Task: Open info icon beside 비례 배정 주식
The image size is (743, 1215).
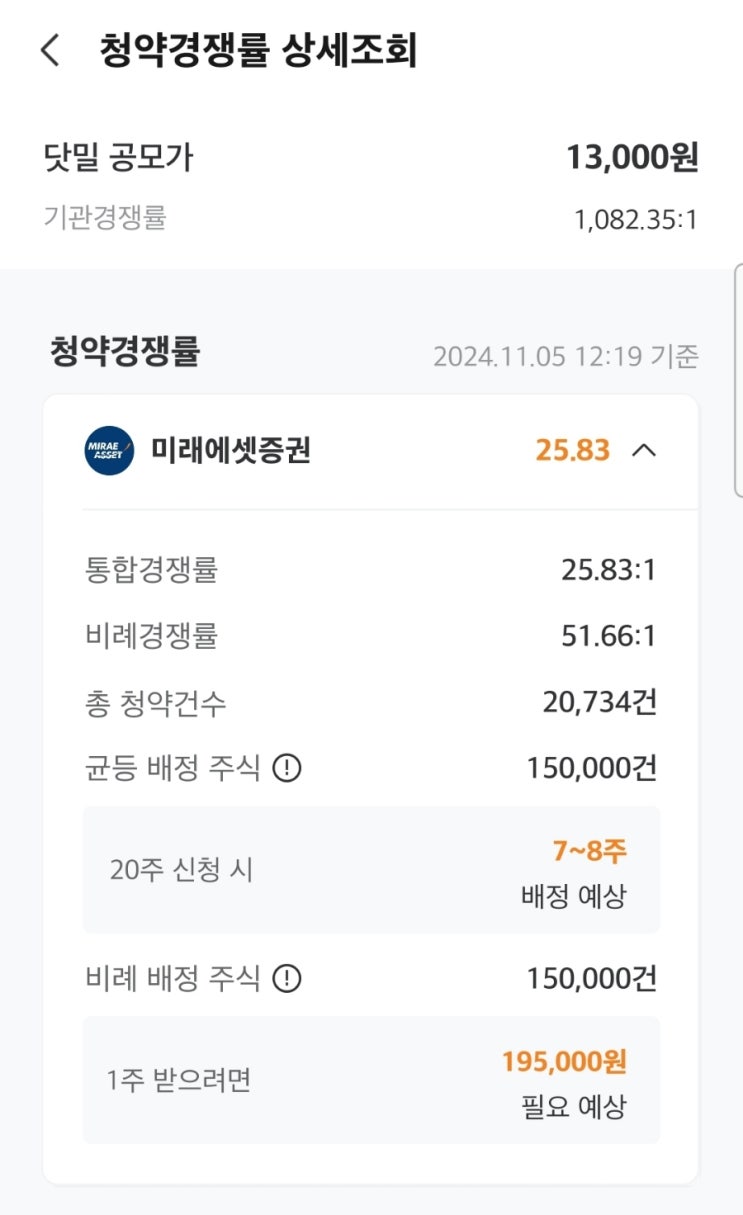Action: (x=287, y=978)
